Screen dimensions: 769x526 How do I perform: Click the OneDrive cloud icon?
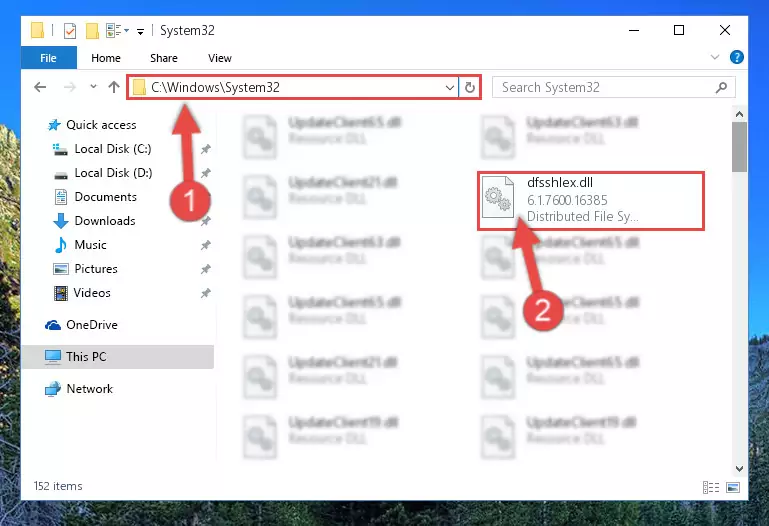52,325
